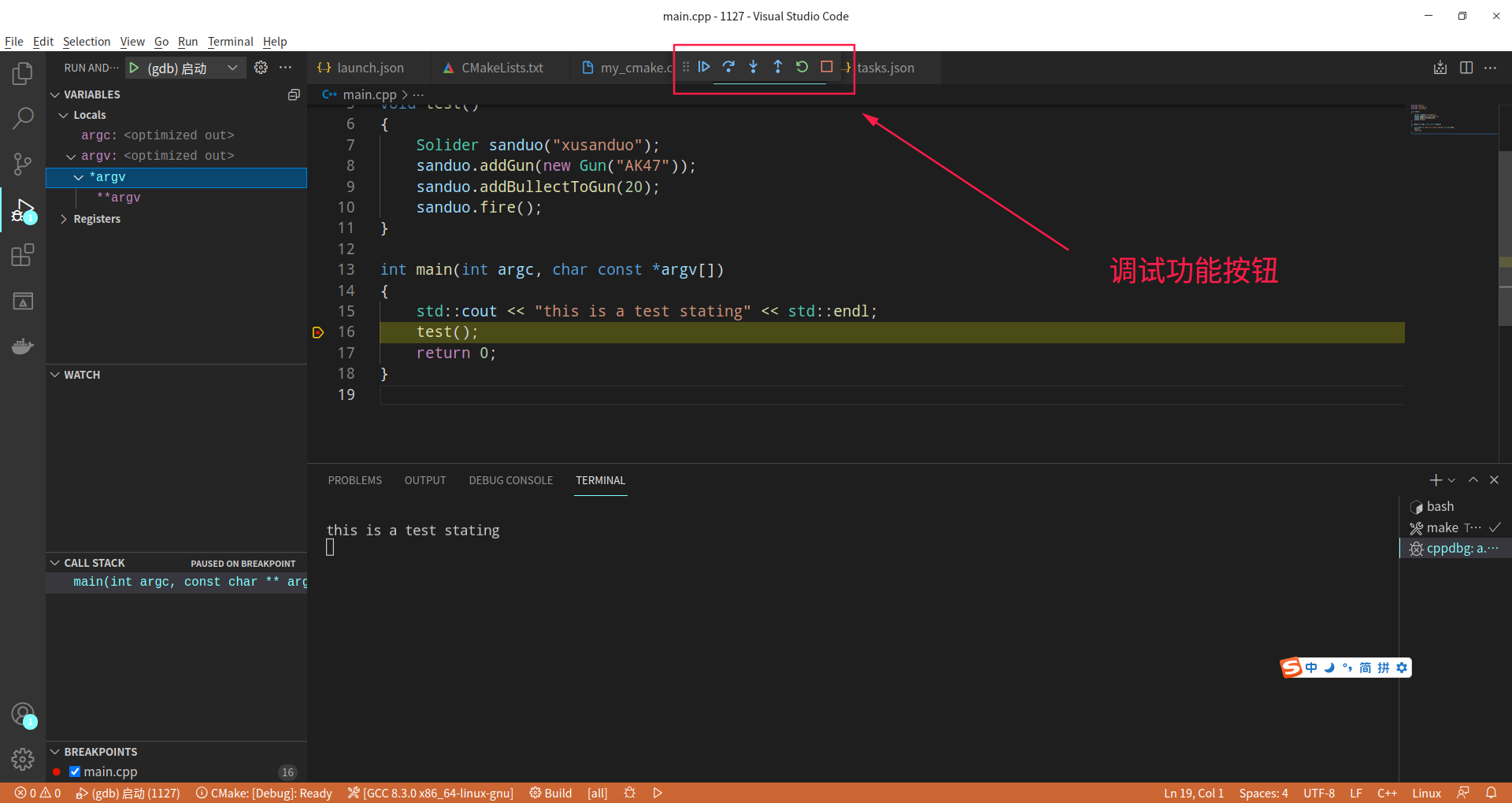Maximize the panel with the up chevron
Viewport: 1512px width, 803px height.
tap(1473, 480)
